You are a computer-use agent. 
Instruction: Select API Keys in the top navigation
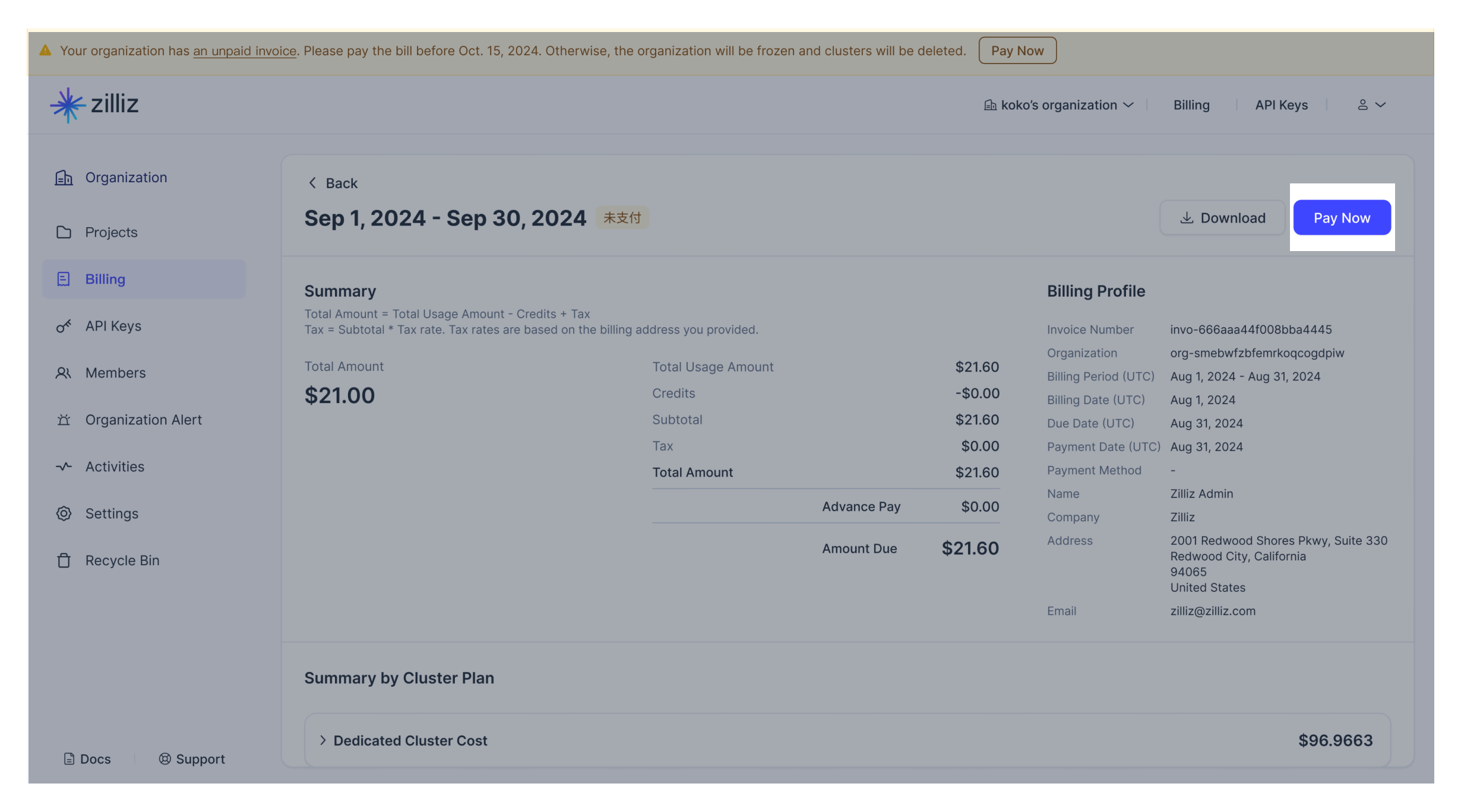(x=1281, y=104)
